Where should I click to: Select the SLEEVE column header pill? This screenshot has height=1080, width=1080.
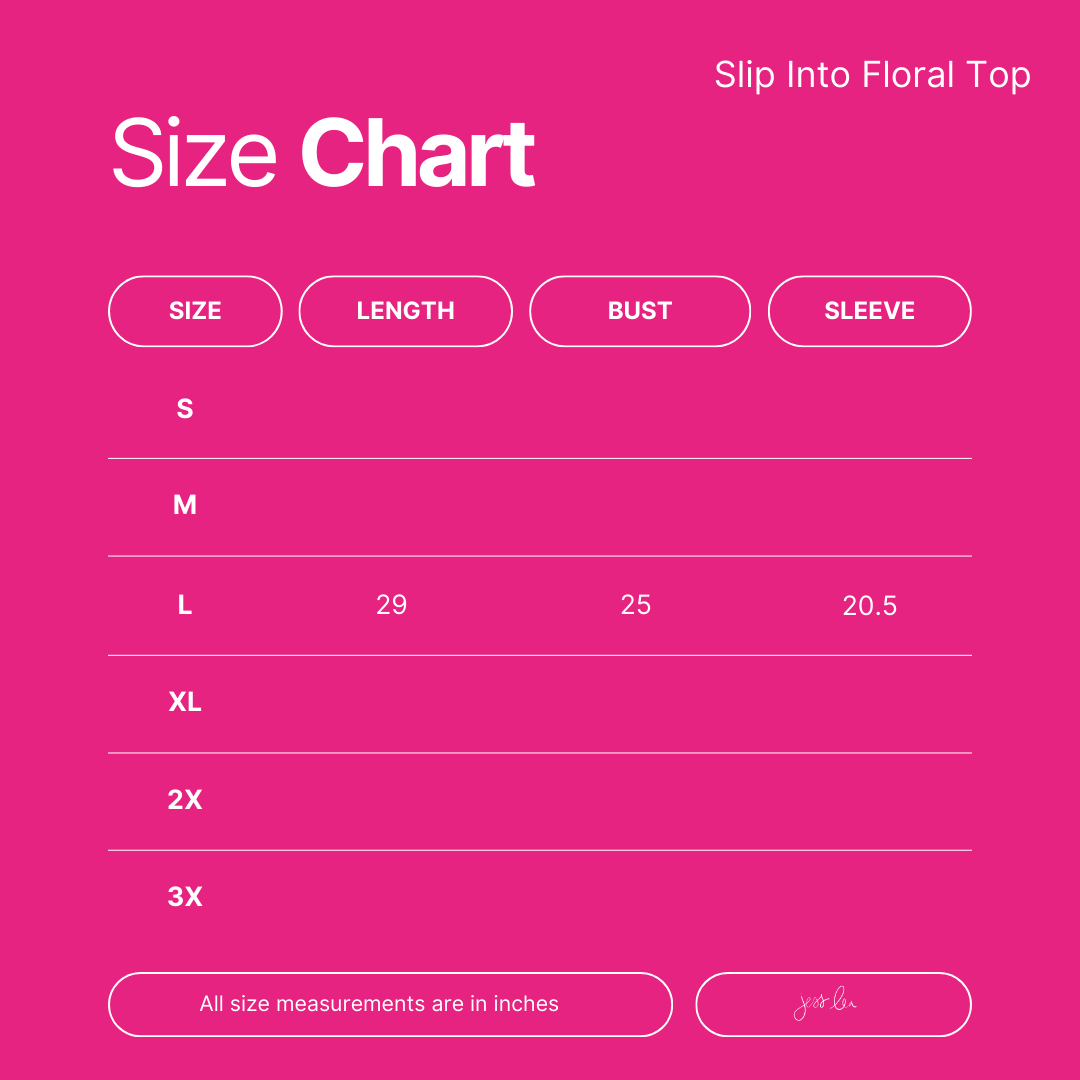point(869,311)
